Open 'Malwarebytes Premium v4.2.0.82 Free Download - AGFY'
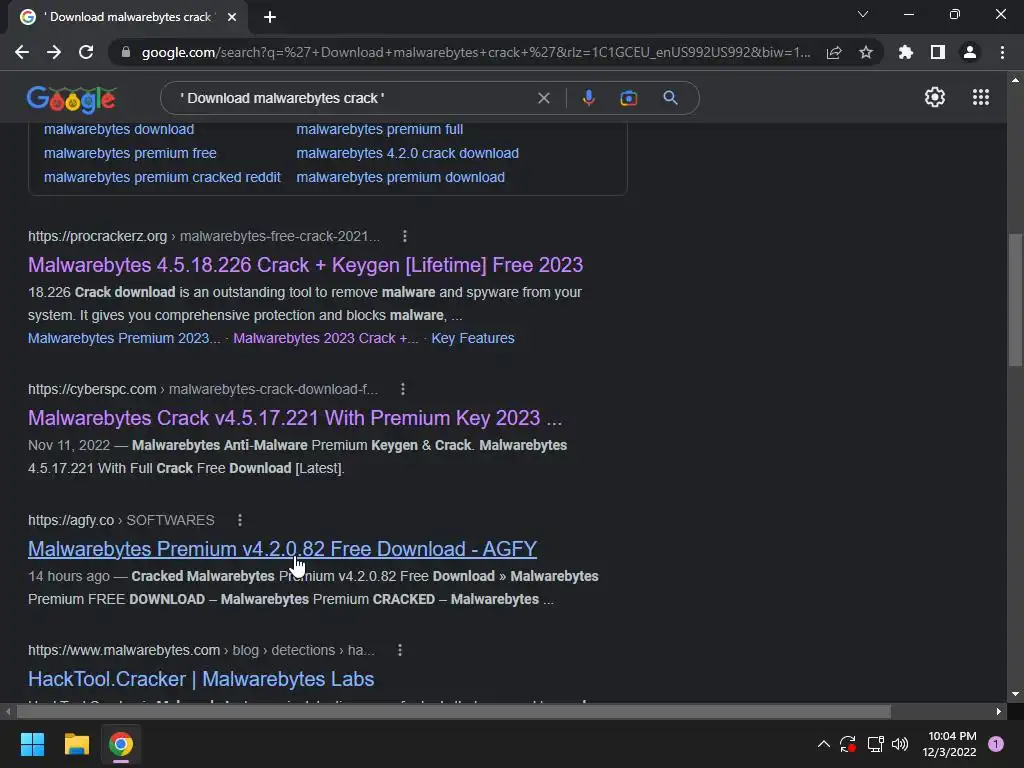Screen dimensions: 1024x768 click(282, 549)
